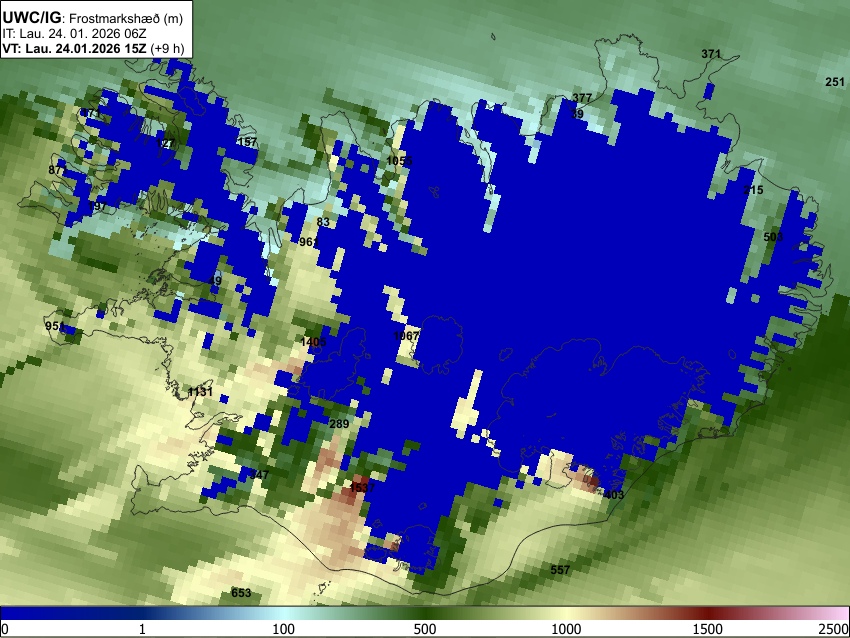Click the 'Frostmarkshæð (m)' title text
850x638 pixels.
click(126, 18)
